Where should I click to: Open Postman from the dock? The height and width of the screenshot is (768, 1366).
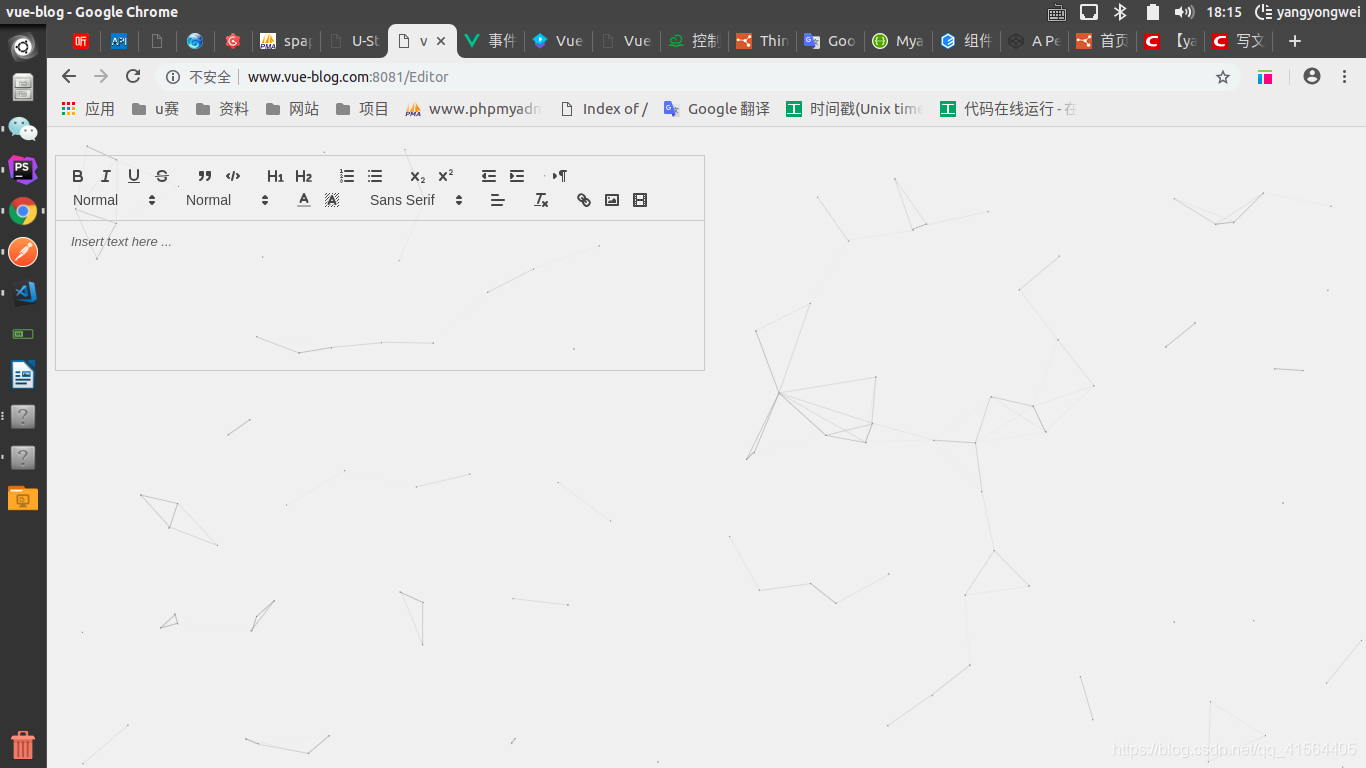(x=23, y=252)
